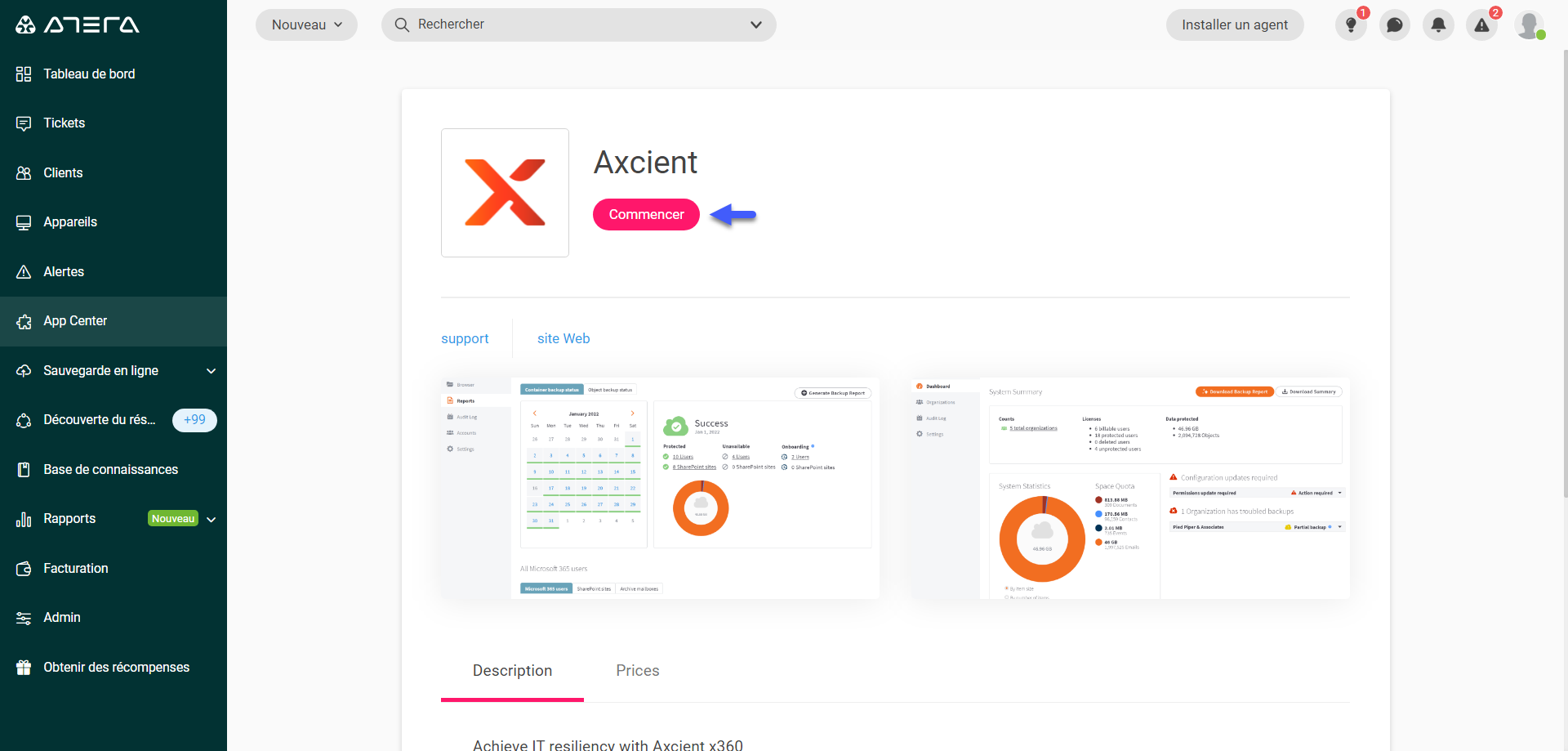Click the Atera logo
1568x751 pixels.
point(78,25)
